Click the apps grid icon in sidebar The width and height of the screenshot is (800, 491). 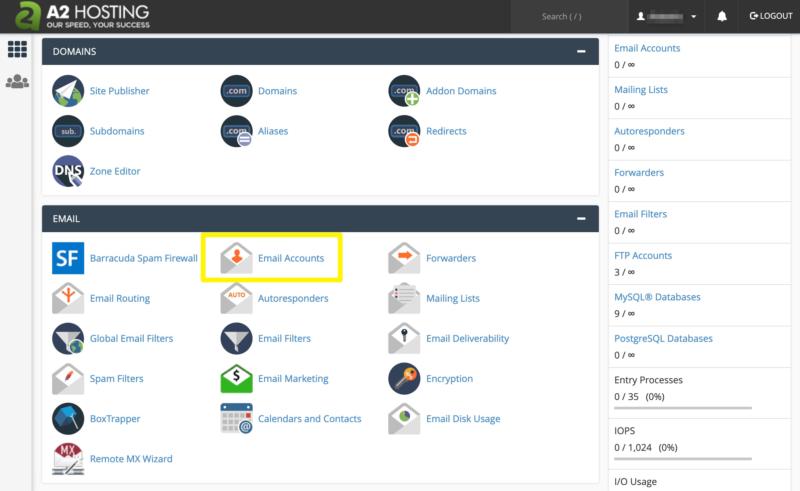[17, 49]
